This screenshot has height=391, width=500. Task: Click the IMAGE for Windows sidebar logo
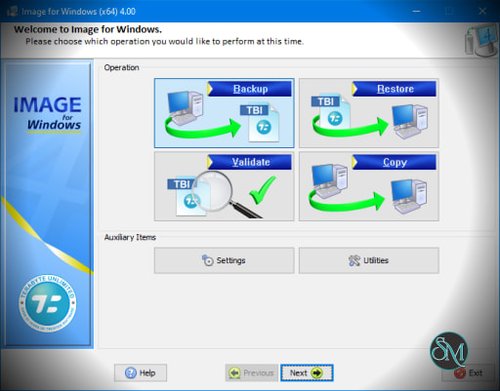coord(47,114)
